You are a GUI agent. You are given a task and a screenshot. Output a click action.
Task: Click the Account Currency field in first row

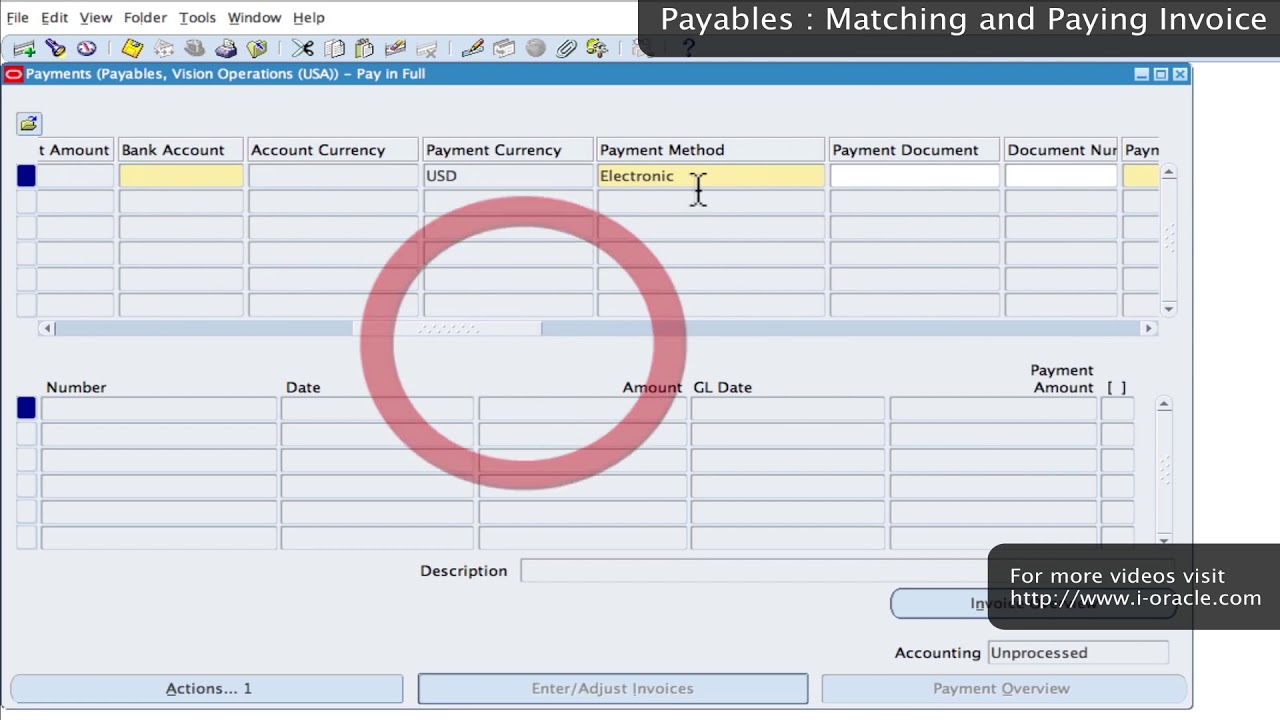pos(333,176)
